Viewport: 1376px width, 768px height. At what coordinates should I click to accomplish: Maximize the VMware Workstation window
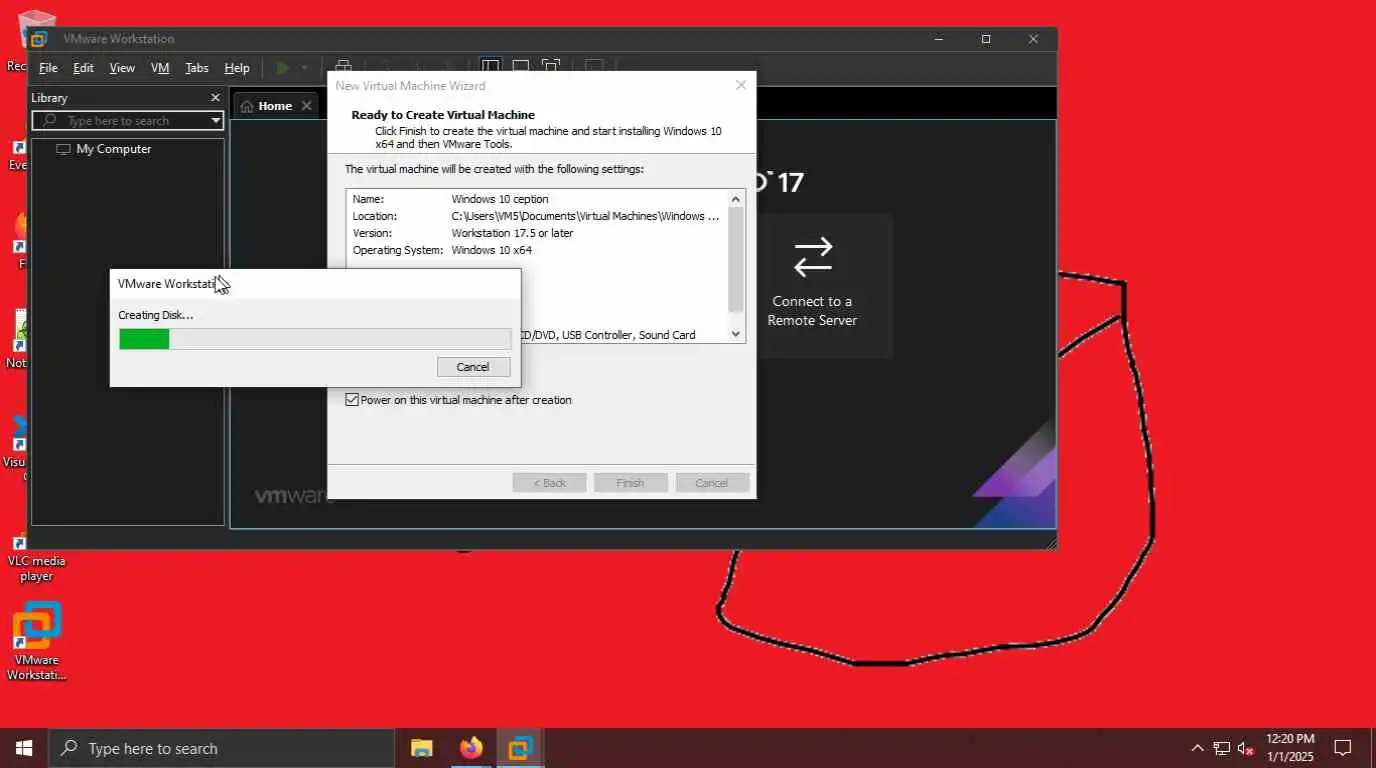pyautogui.click(x=986, y=39)
